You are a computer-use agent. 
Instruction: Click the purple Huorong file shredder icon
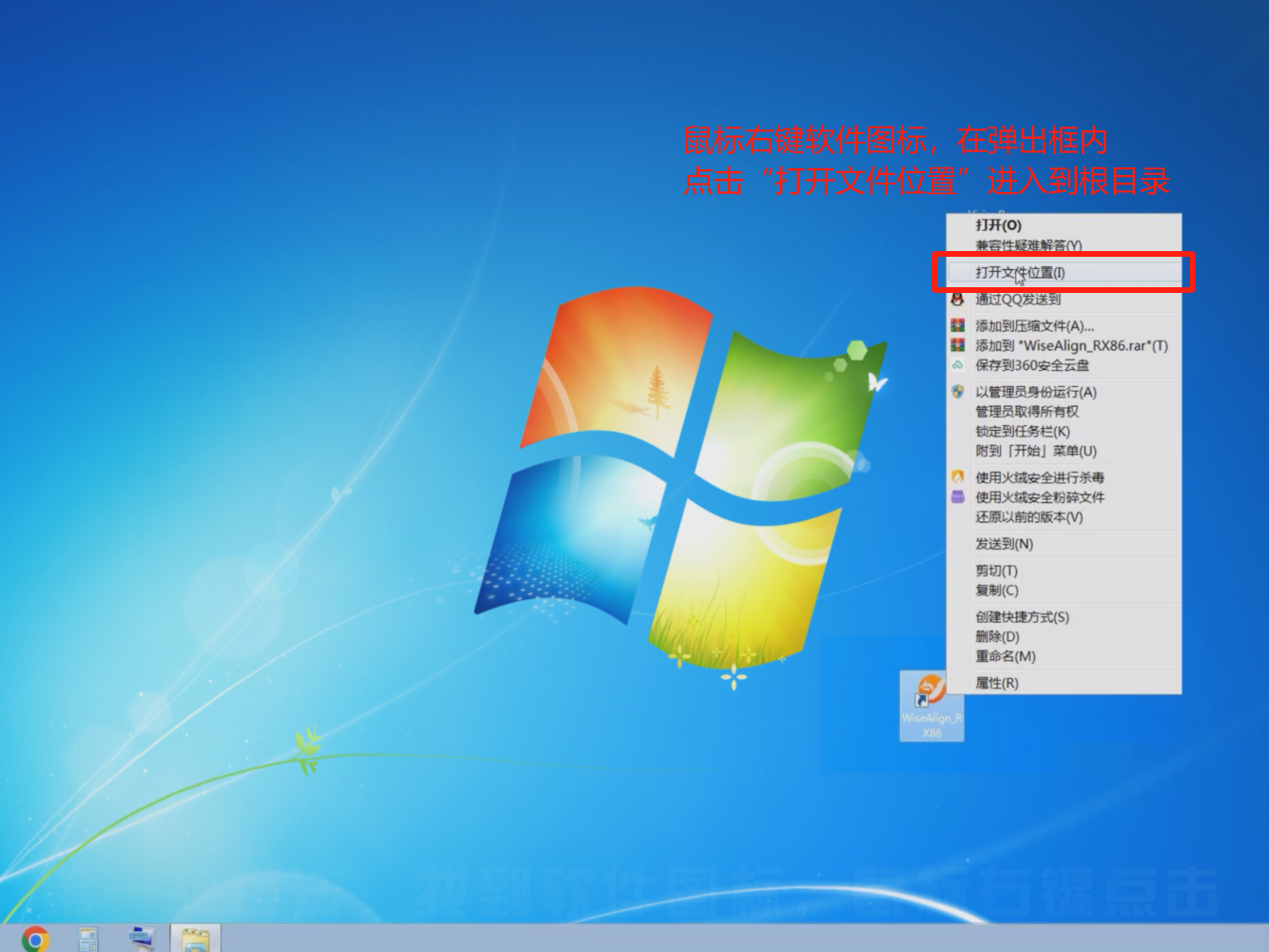tap(958, 497)
